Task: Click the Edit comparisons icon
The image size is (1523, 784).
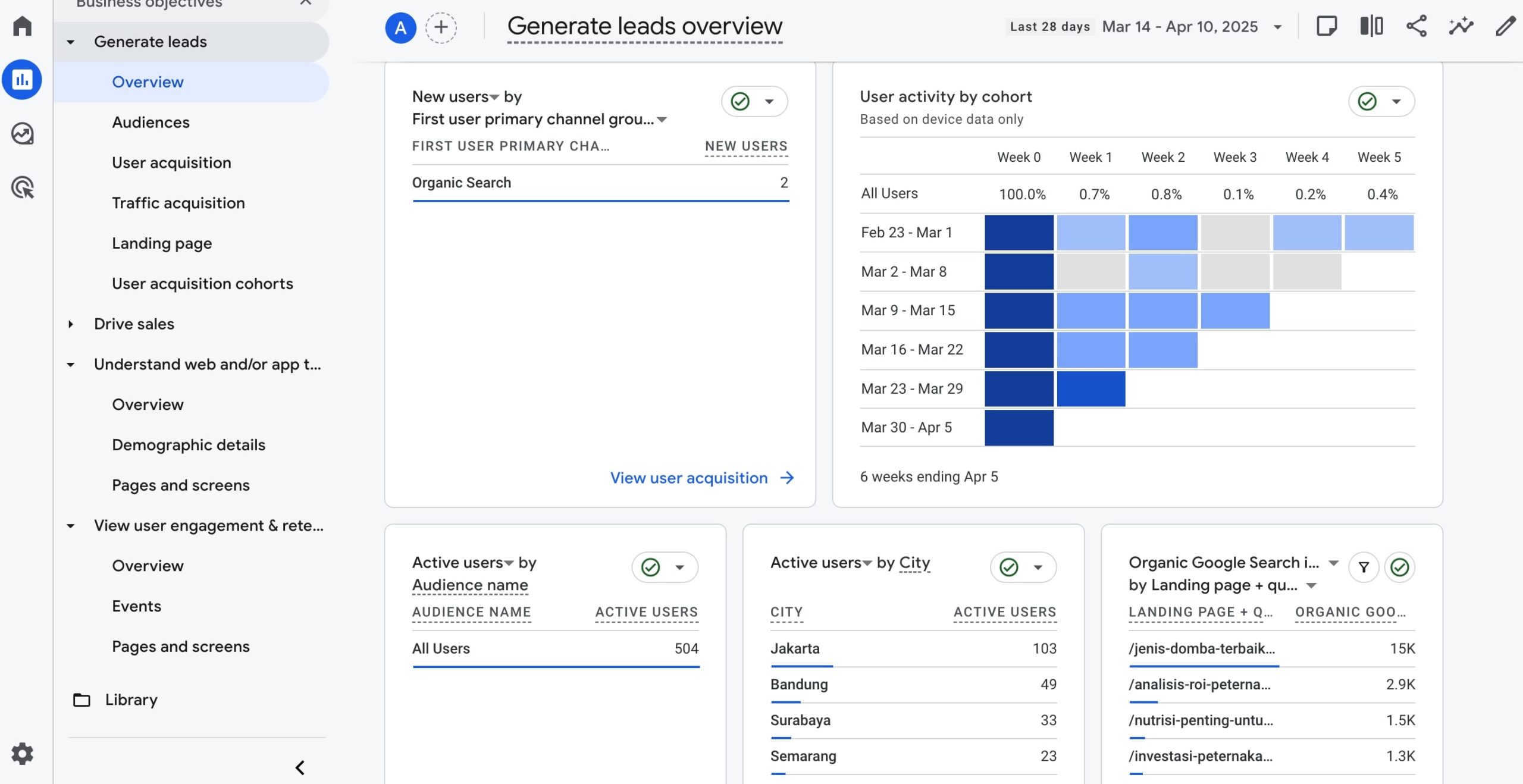Action: tap(1371, 26)
